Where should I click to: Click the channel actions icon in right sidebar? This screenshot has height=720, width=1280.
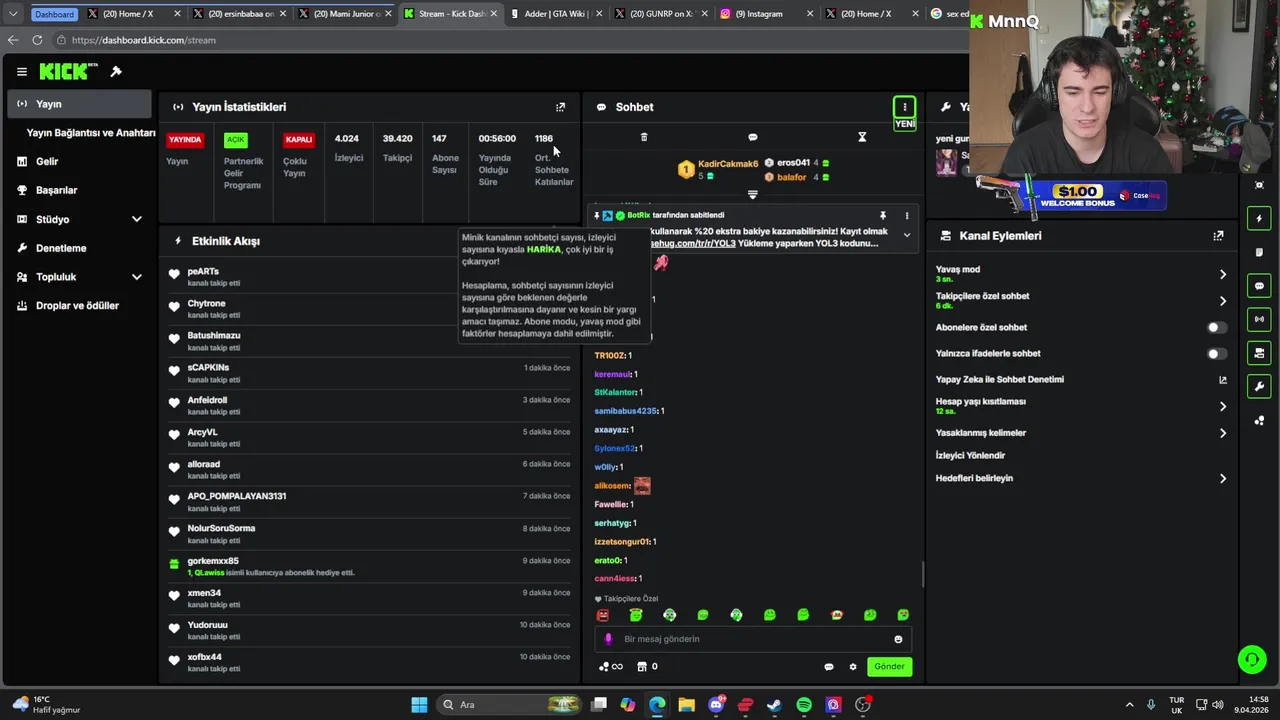coord(1259,353)
